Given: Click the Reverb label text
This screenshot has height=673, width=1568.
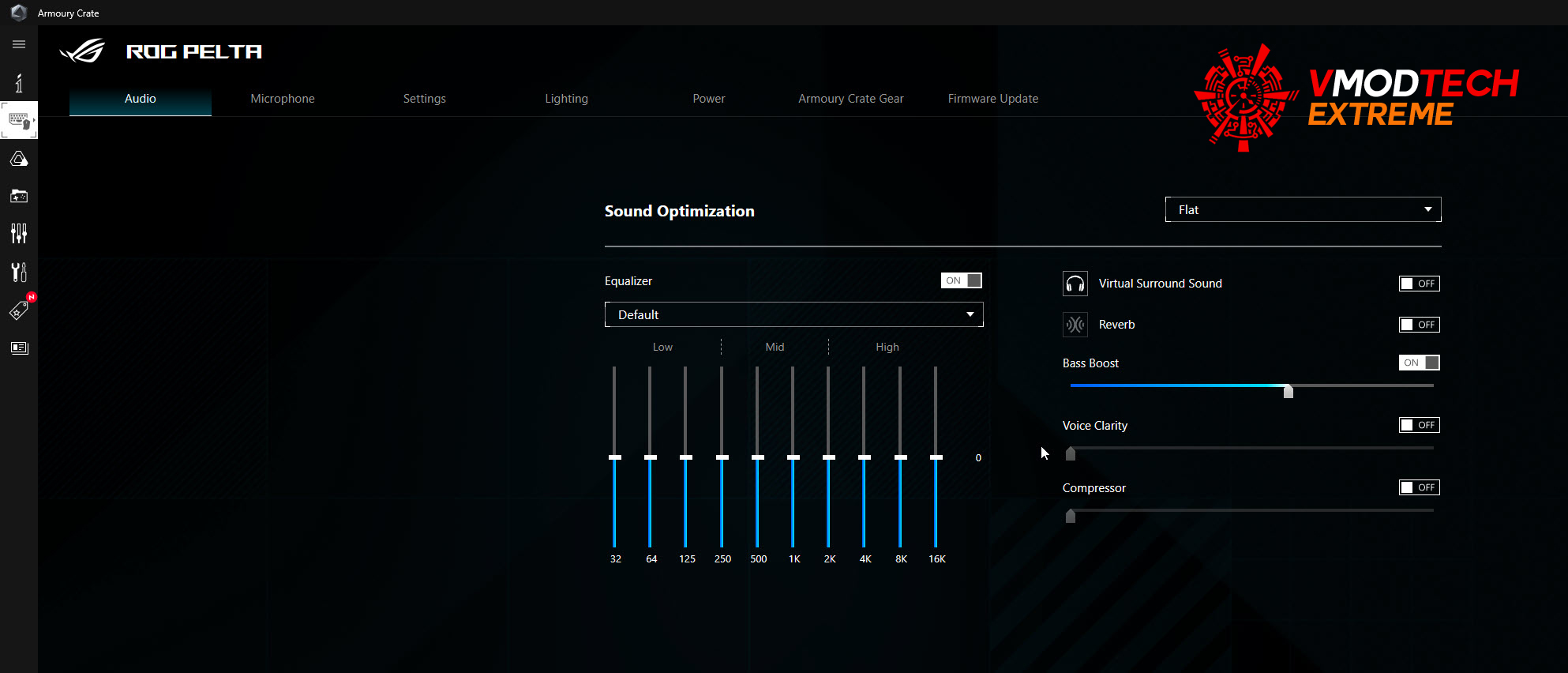Looking at the screenshot, I should point(1117,325).
